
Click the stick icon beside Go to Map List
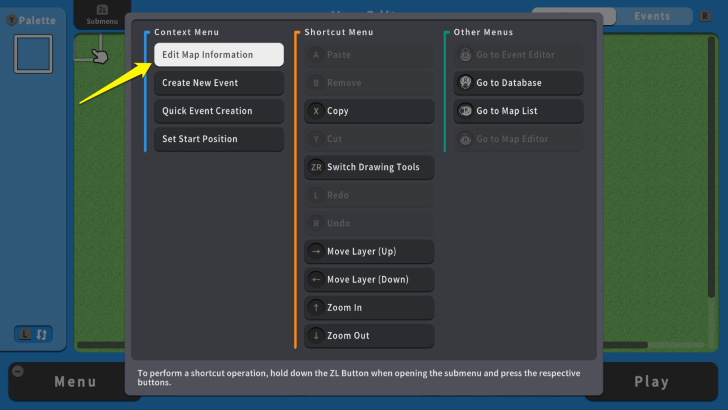tap(465, 111)
